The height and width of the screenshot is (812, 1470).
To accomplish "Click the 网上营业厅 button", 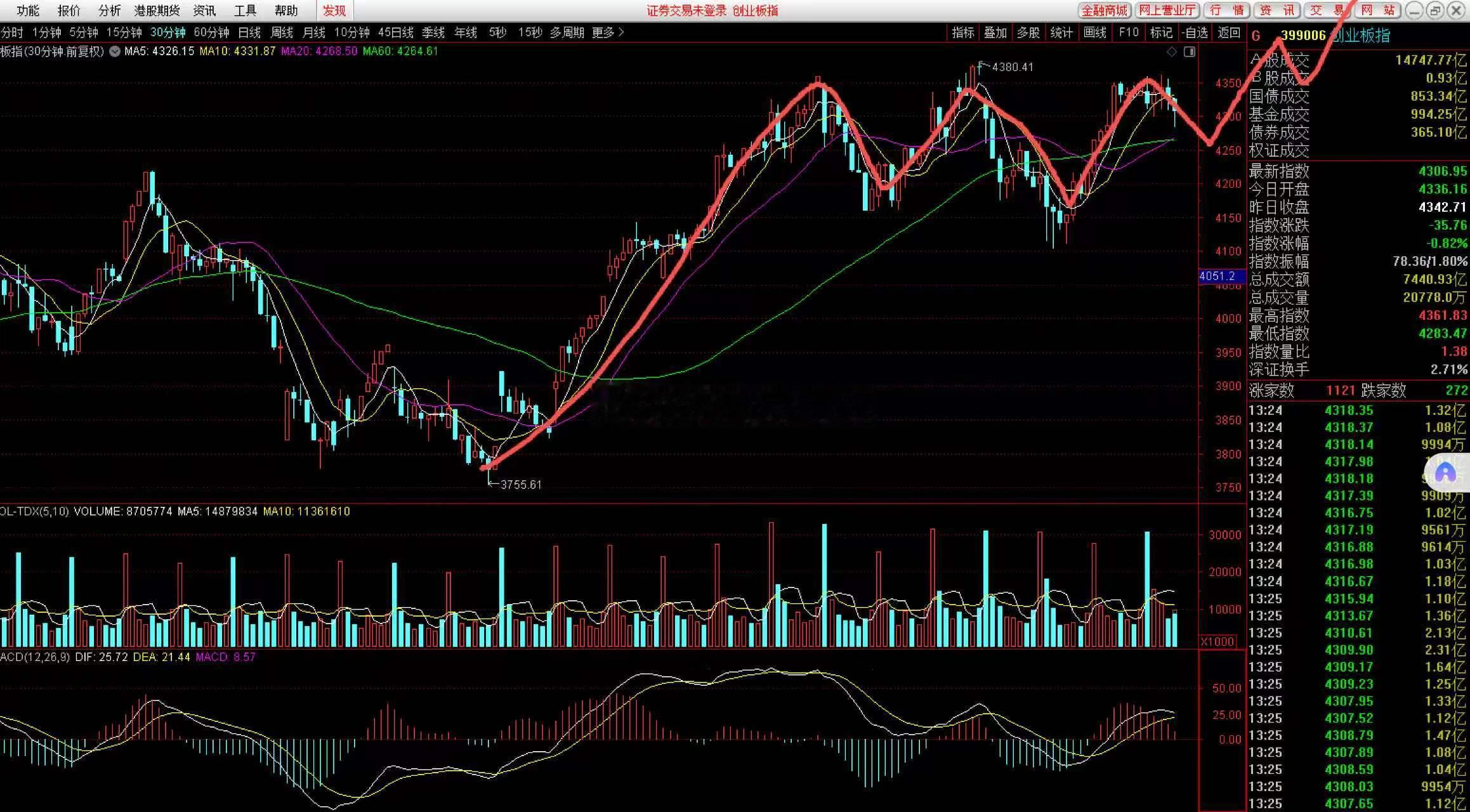I will pos(1167,10).
